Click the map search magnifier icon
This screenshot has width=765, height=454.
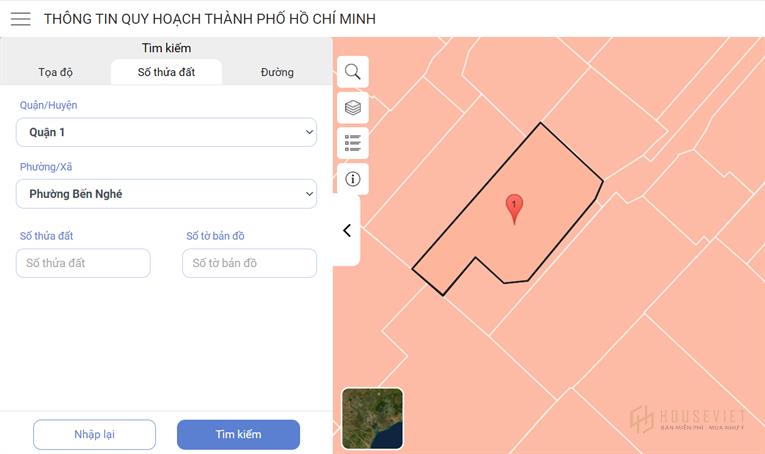coord(353,72)
